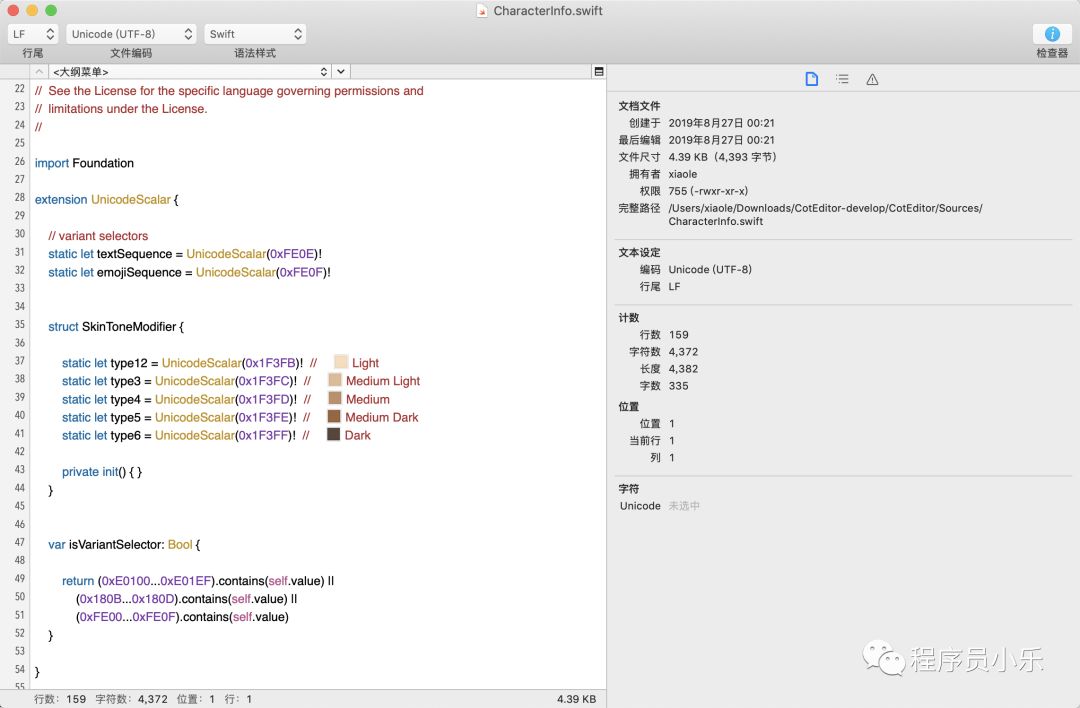
Task: Click the 行数: 159 status bar entry
Action: click(60, 699)
